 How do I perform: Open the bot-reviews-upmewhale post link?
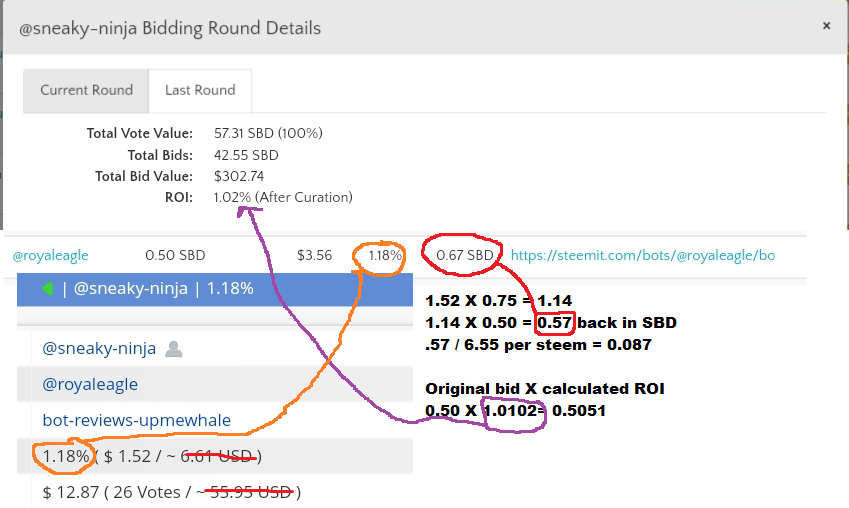point(136,420)
